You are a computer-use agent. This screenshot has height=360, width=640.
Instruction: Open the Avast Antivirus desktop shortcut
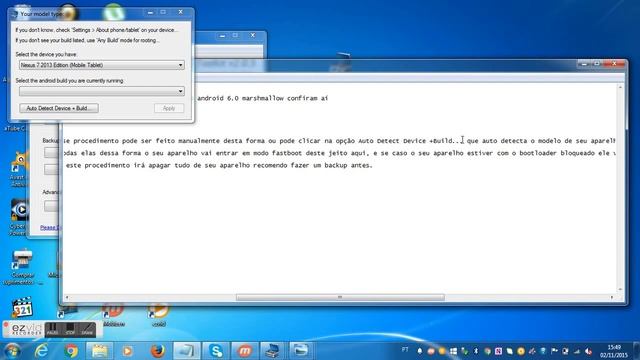pos(18,170)
